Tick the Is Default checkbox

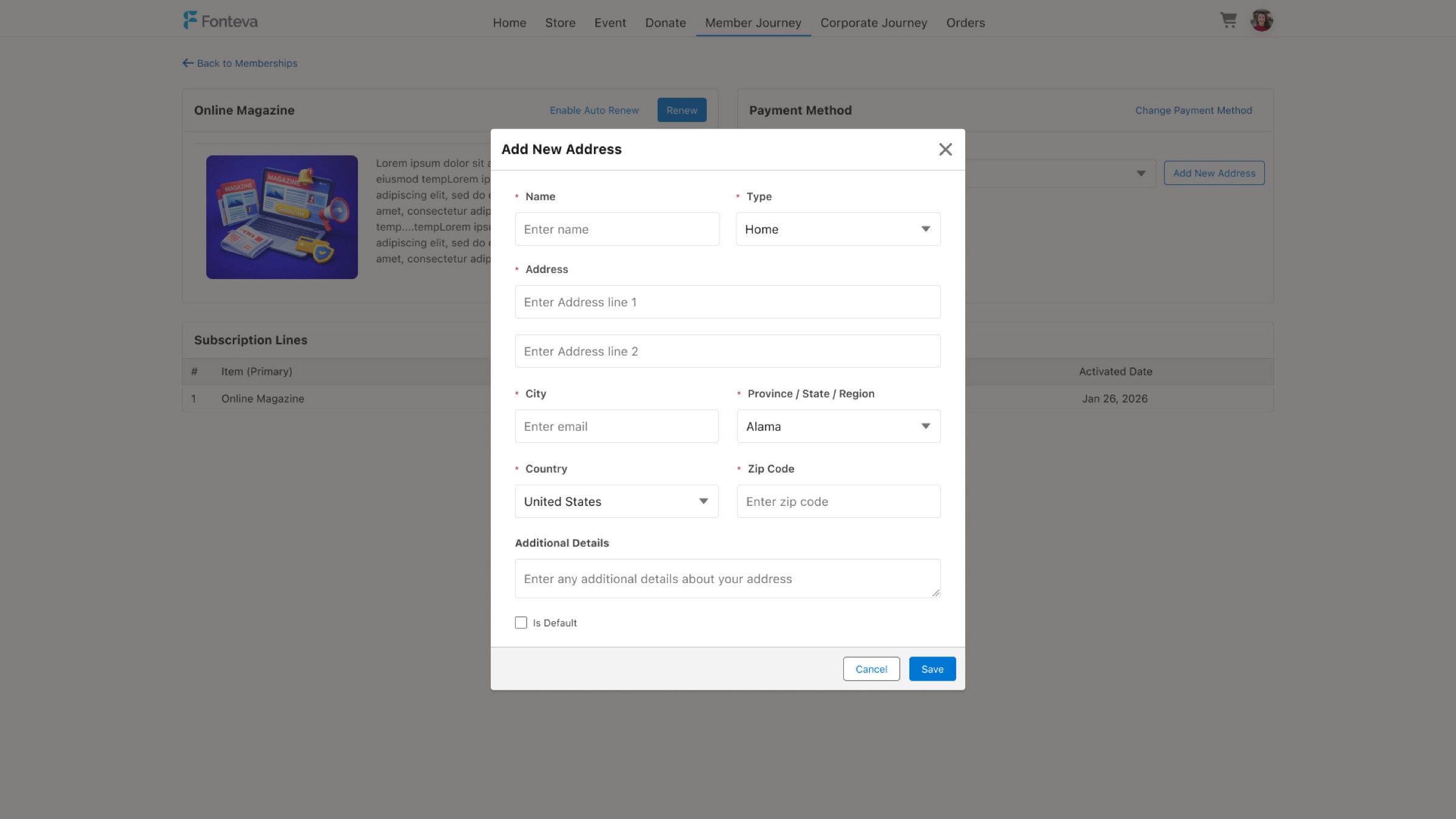521,622
